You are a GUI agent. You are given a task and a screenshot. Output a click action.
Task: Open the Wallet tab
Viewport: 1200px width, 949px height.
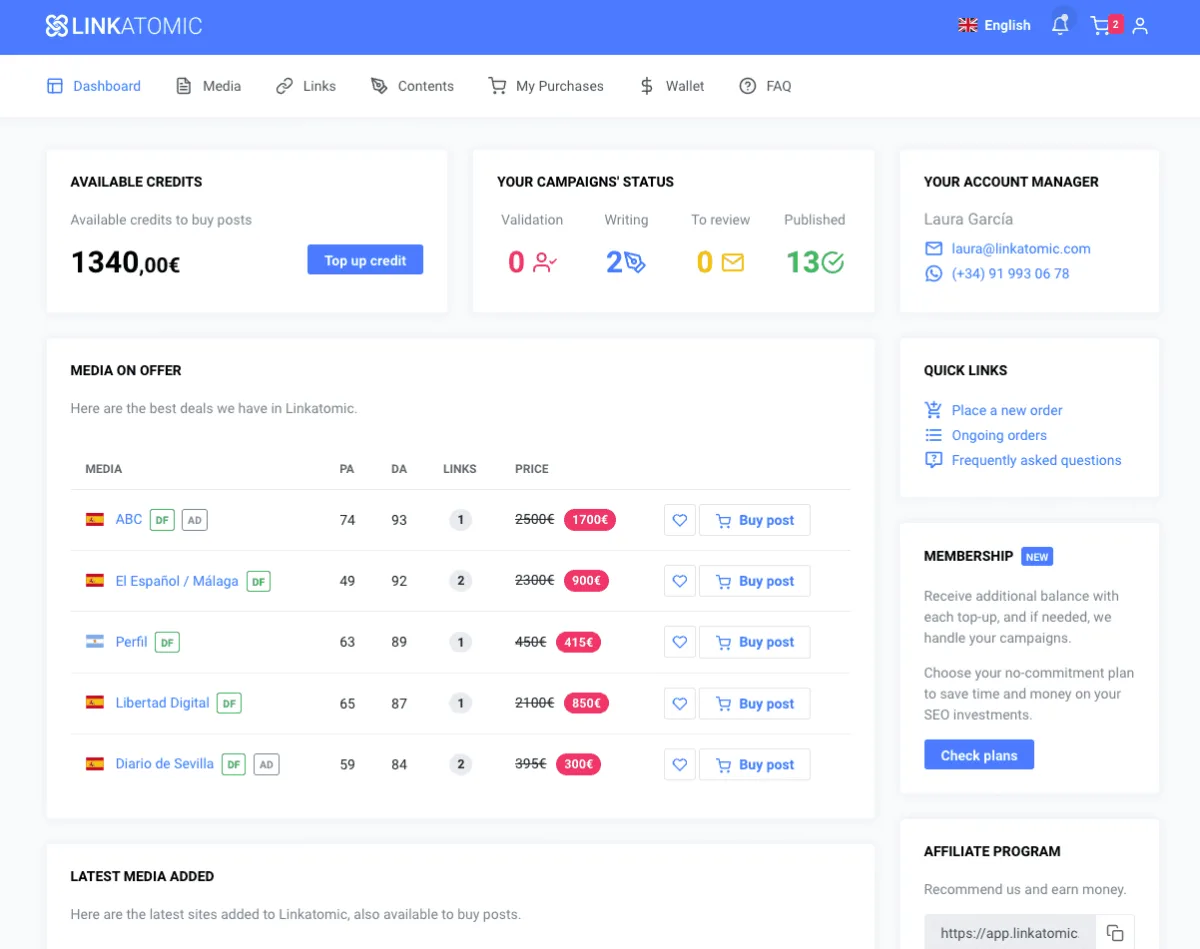(672, 86)
